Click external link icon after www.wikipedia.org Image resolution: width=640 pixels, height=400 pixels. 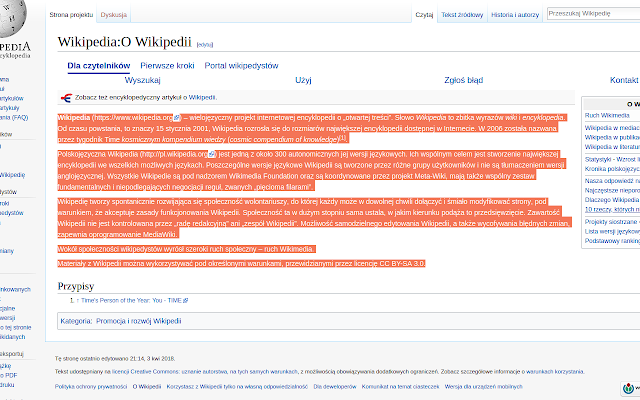[x=176, y=118]
